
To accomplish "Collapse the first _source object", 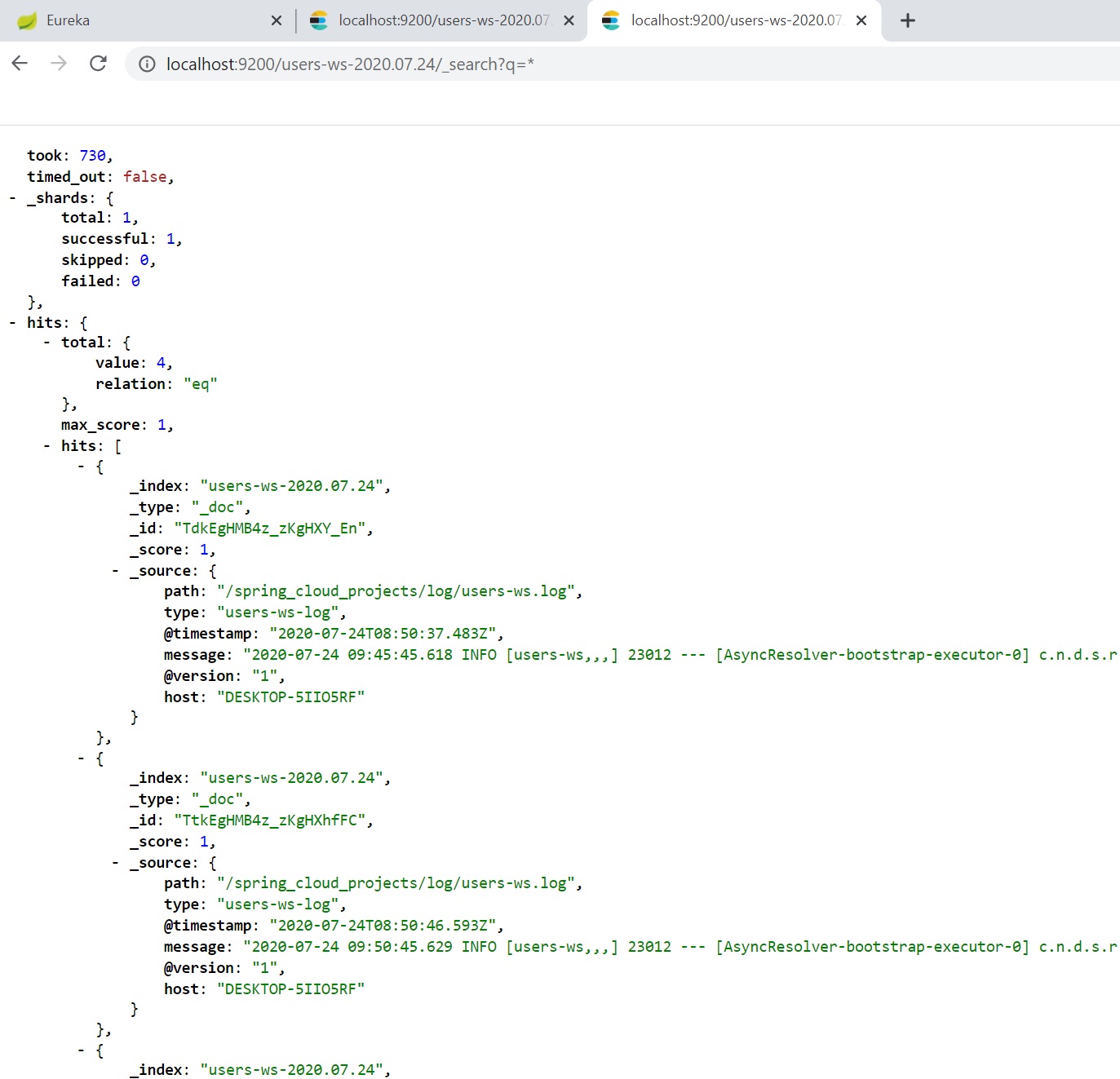I will [115, 571].
